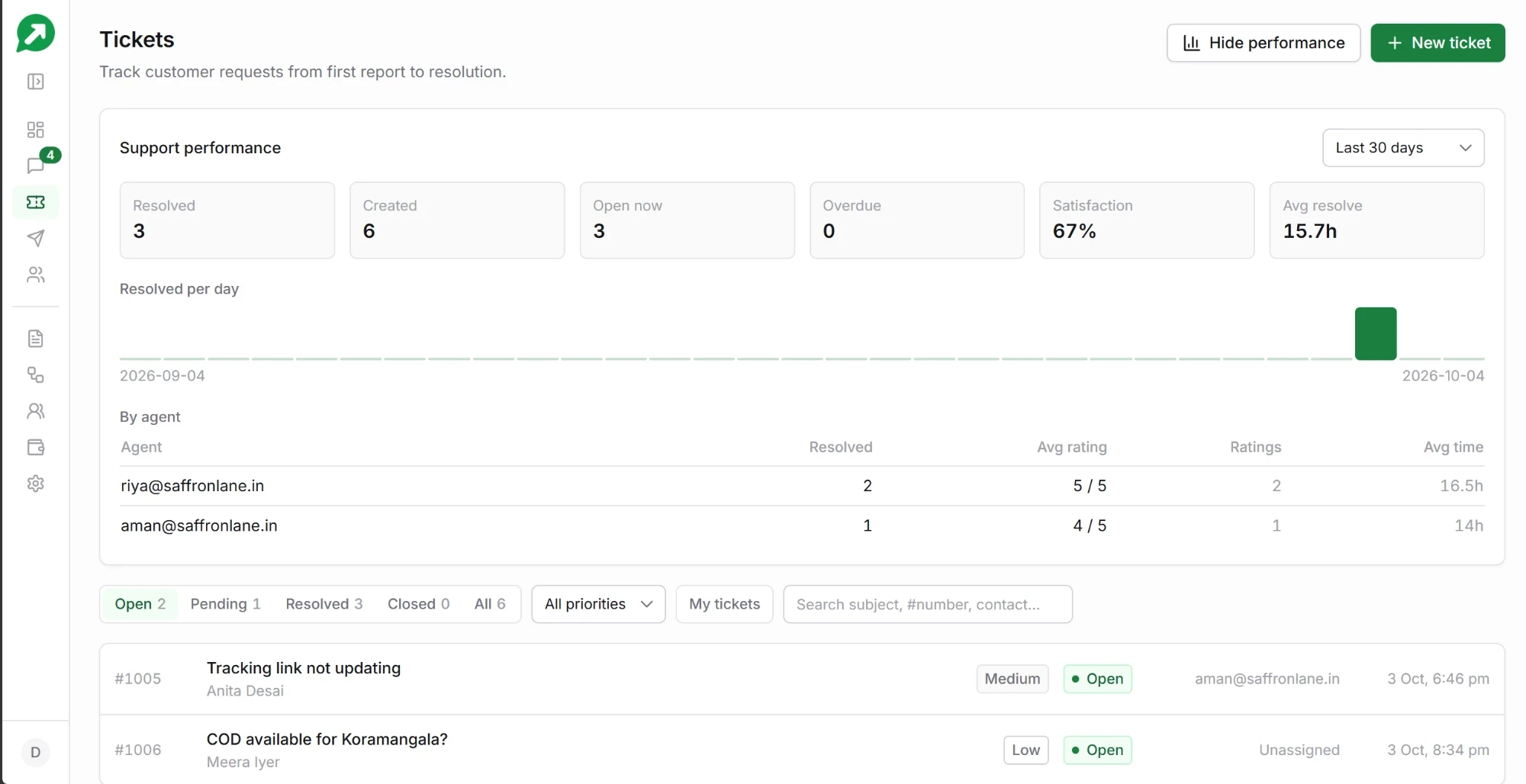Toggle the sidebar collapse panel icon
The width and height of the screenshot is (1526, 784).
[35, 82]
